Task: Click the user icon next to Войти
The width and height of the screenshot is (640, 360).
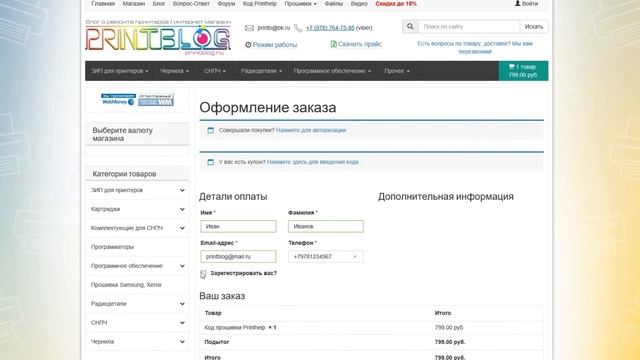Action: point(518,3)
